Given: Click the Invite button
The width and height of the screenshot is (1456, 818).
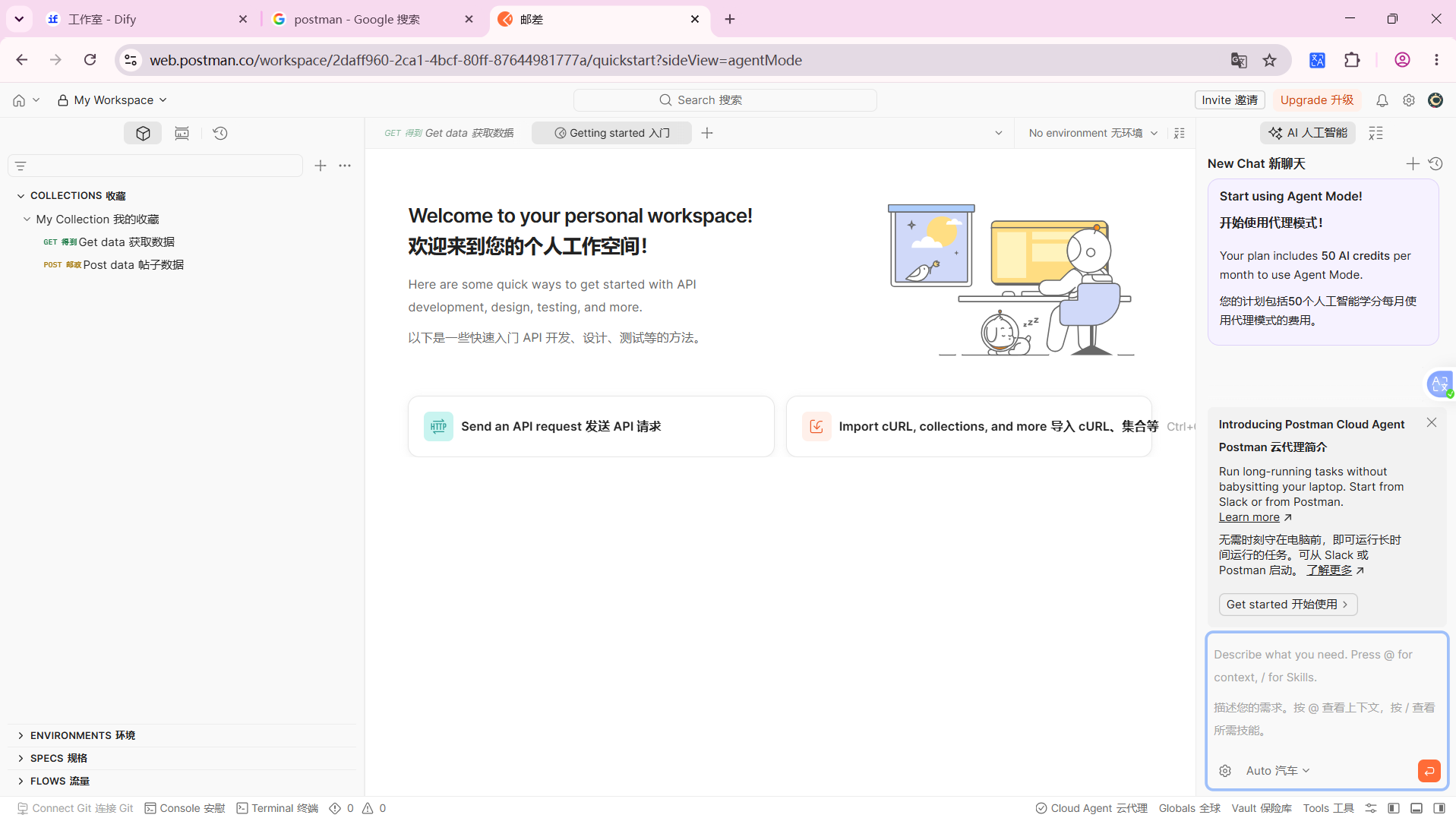Looking at the screenshot, I should (x=1230, y=100).
